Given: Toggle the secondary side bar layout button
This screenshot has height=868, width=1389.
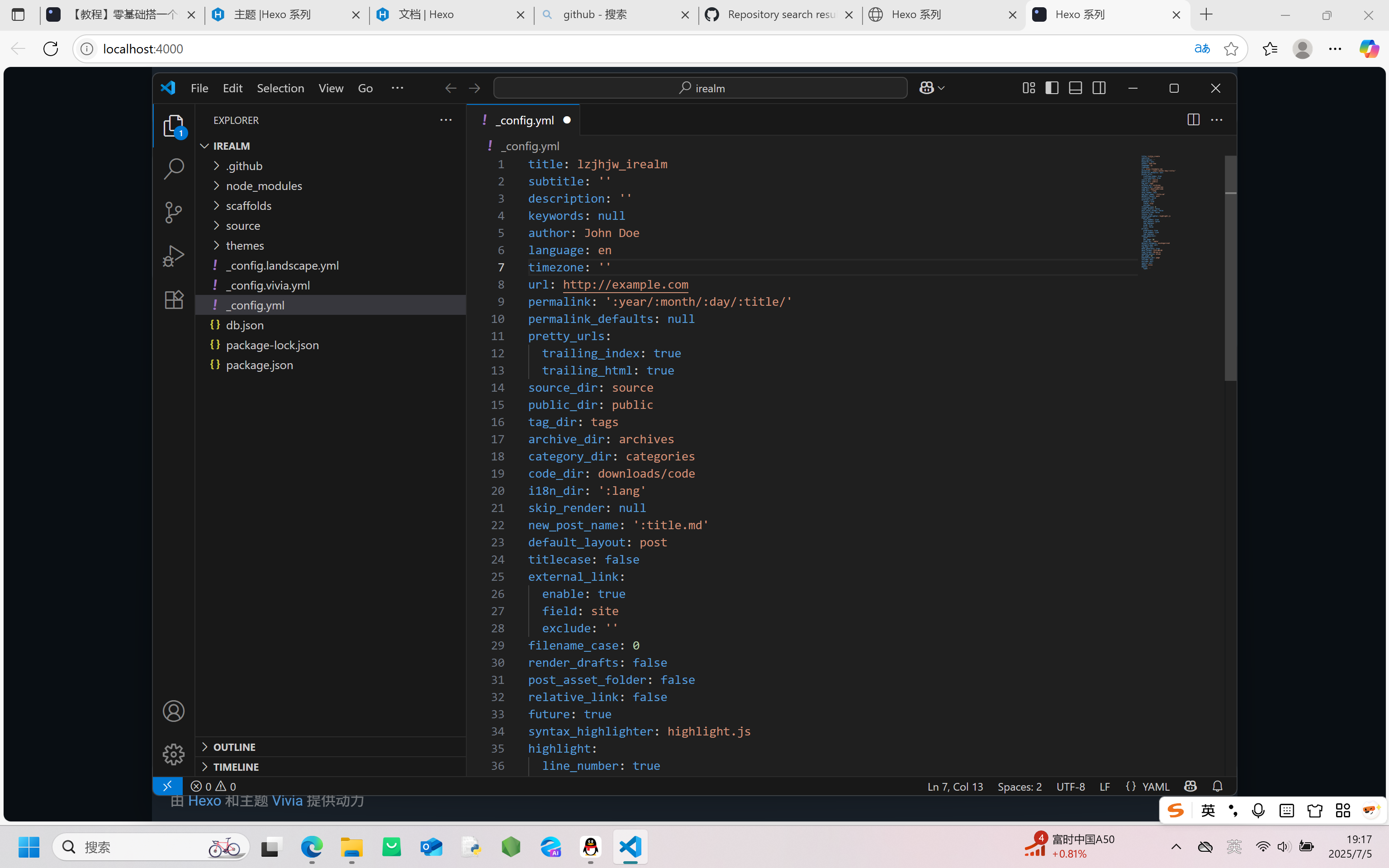Looking at the screenshot, I should click(1099, 88).
